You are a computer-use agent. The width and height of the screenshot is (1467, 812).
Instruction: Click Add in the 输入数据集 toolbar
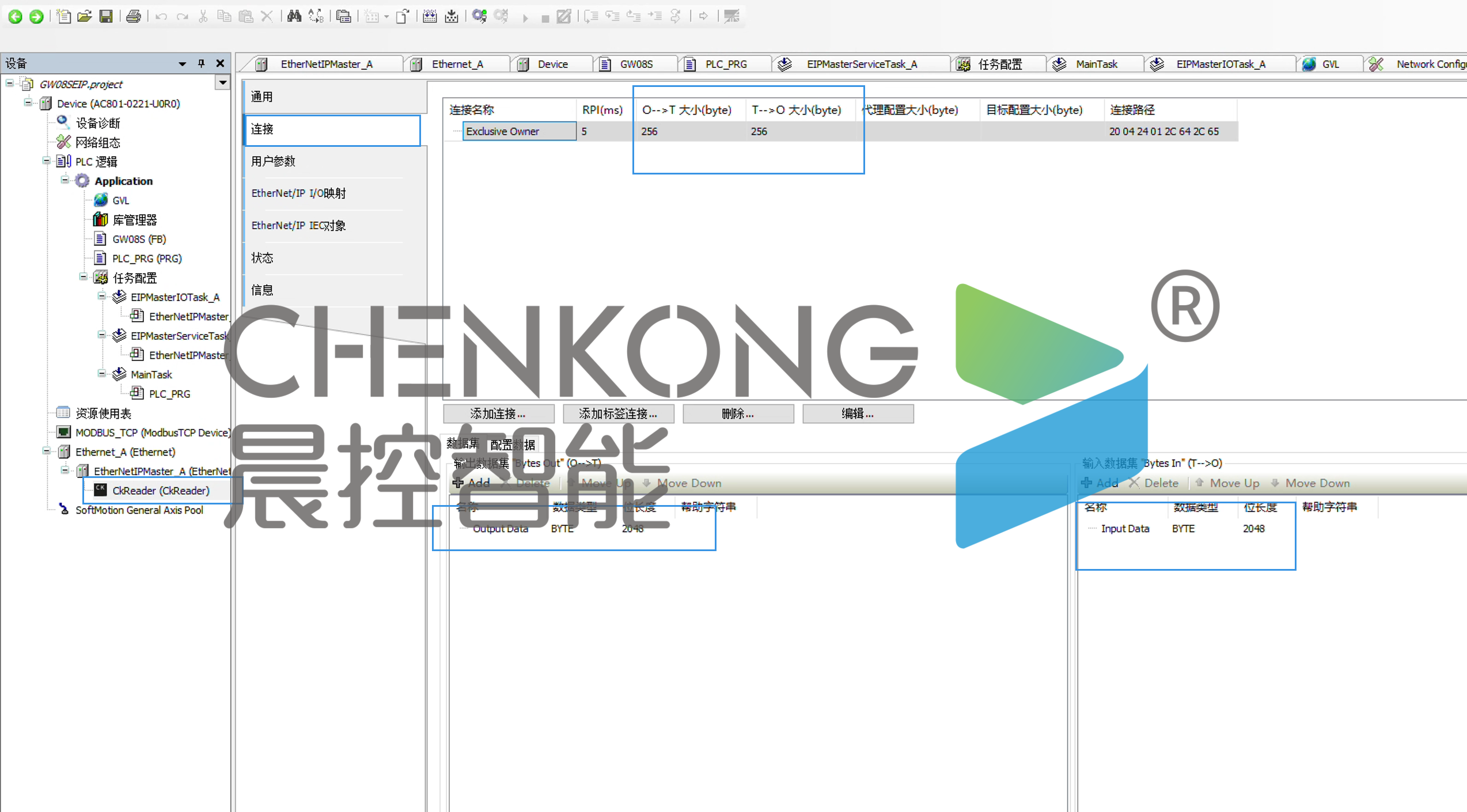pyautogui.click(x=1100, y=483)
